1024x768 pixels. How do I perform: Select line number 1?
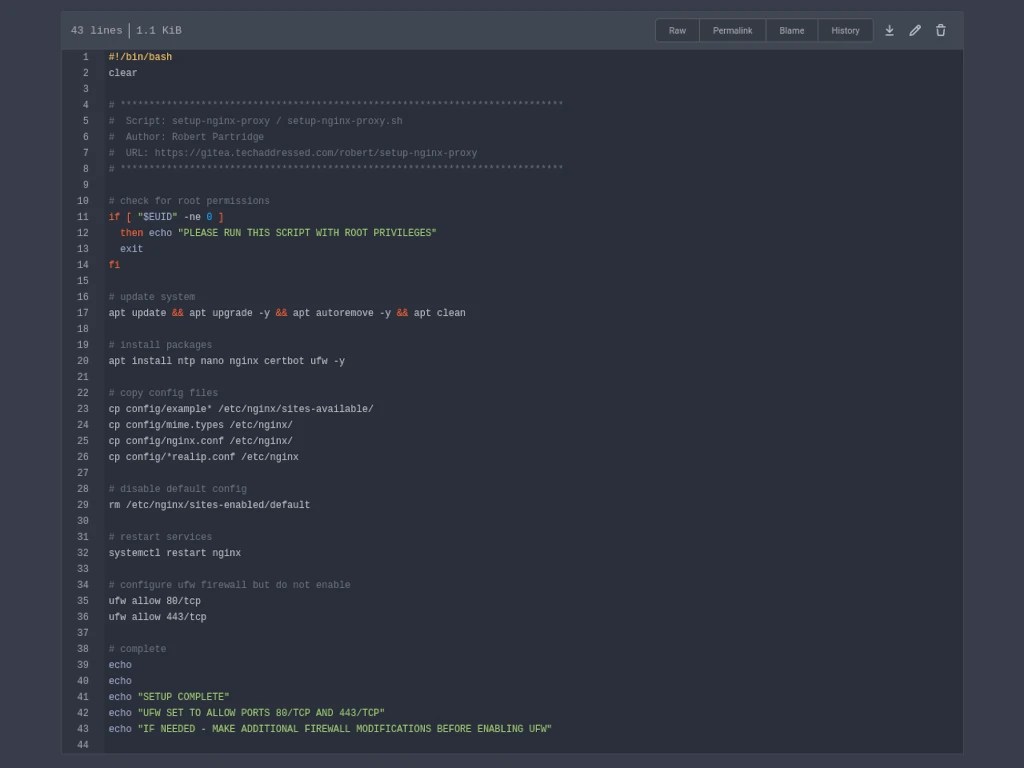click(85, 57)
